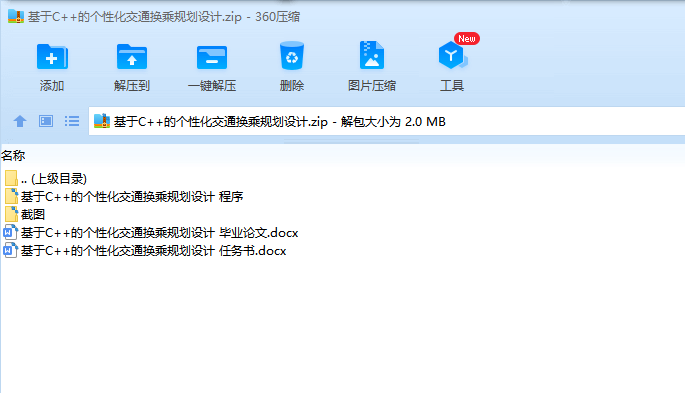
Task: Select the 程序 folder icon
Action: 11,196
